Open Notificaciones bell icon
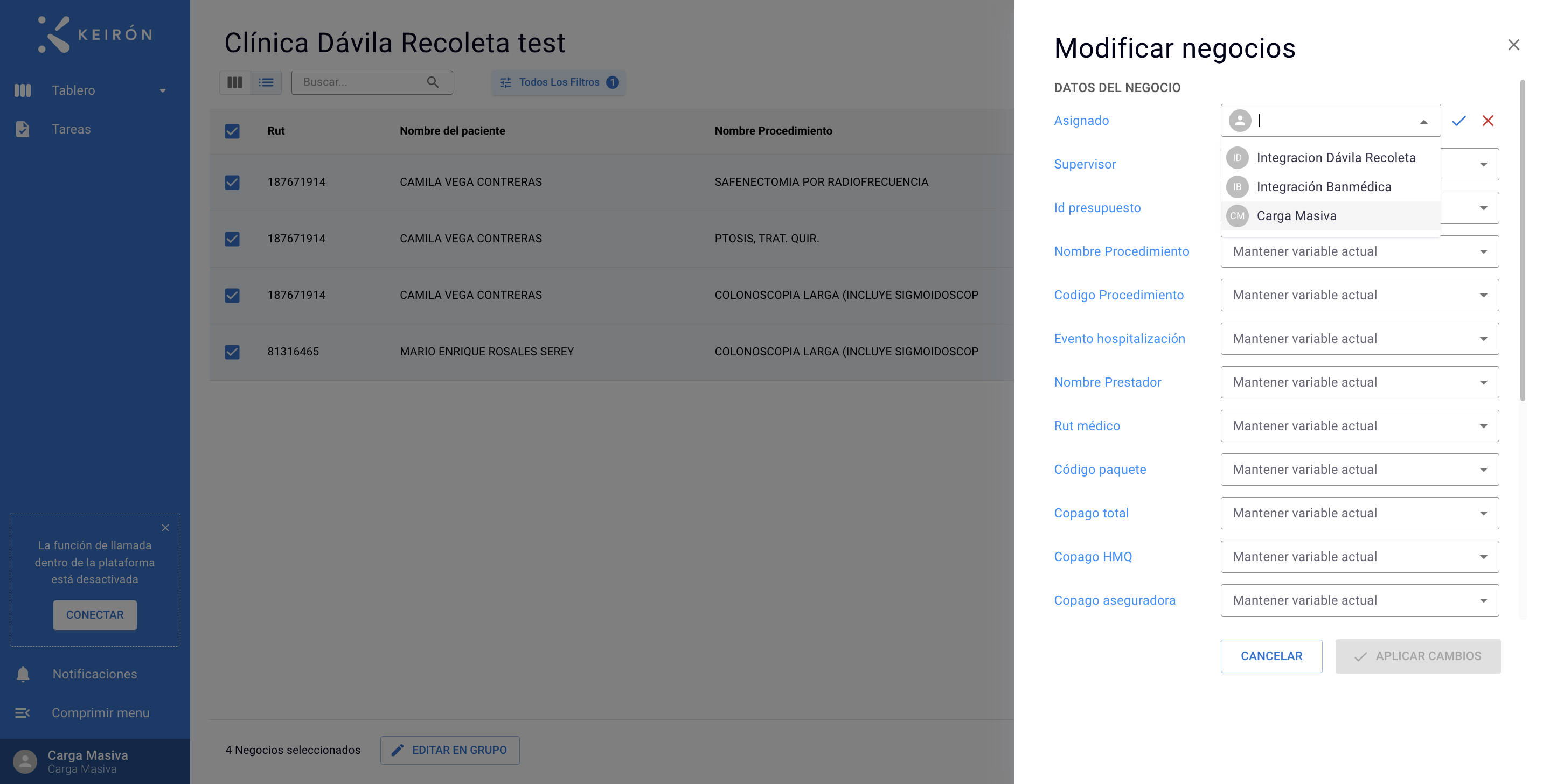This screenshot has height=784, width=1543. [23, 674]
